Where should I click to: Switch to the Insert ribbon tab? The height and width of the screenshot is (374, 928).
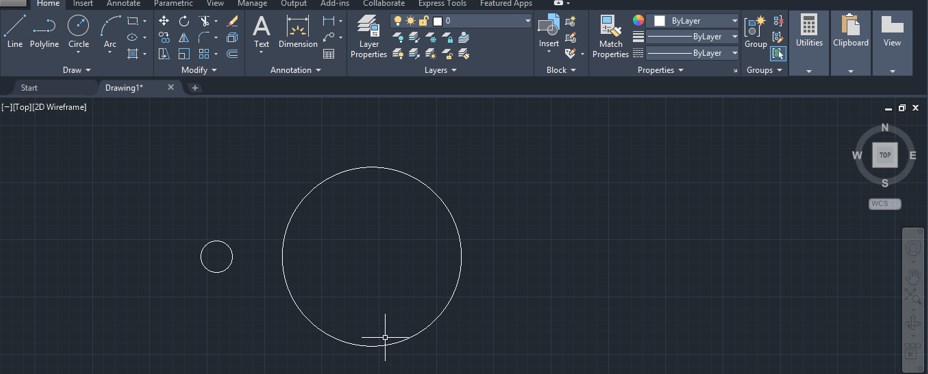[83, 4]
